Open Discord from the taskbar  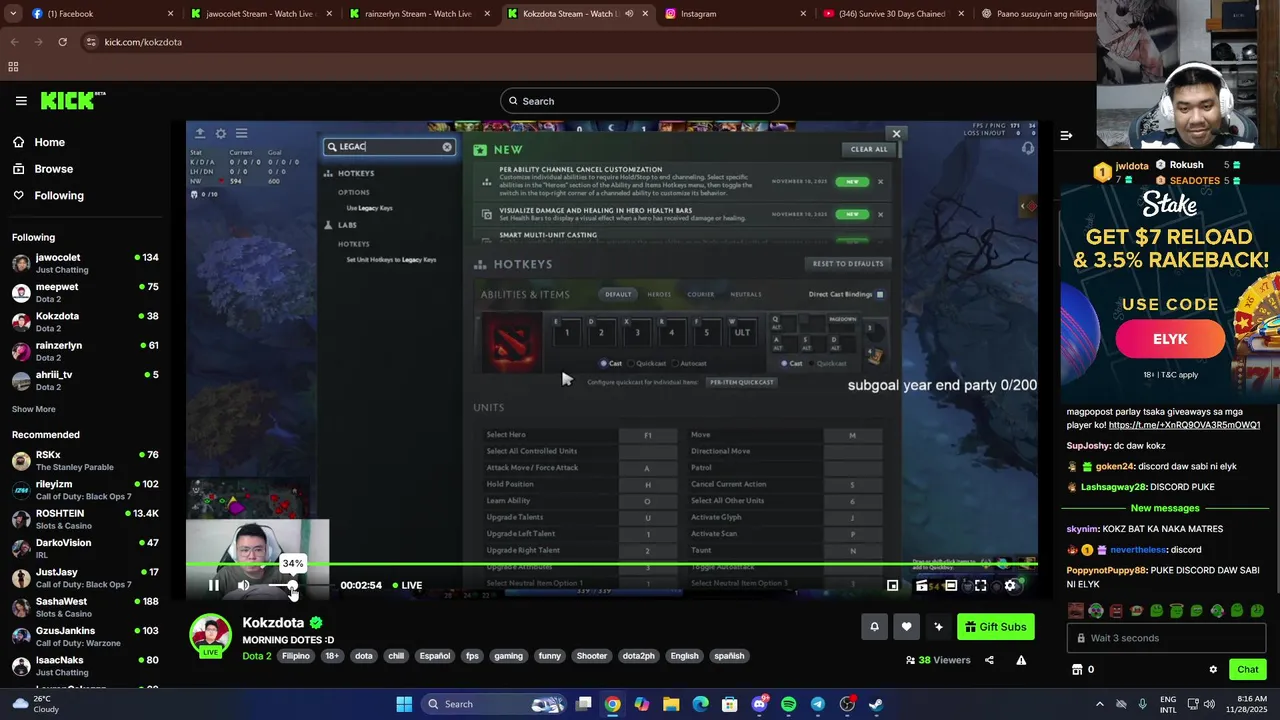(759, 704)
